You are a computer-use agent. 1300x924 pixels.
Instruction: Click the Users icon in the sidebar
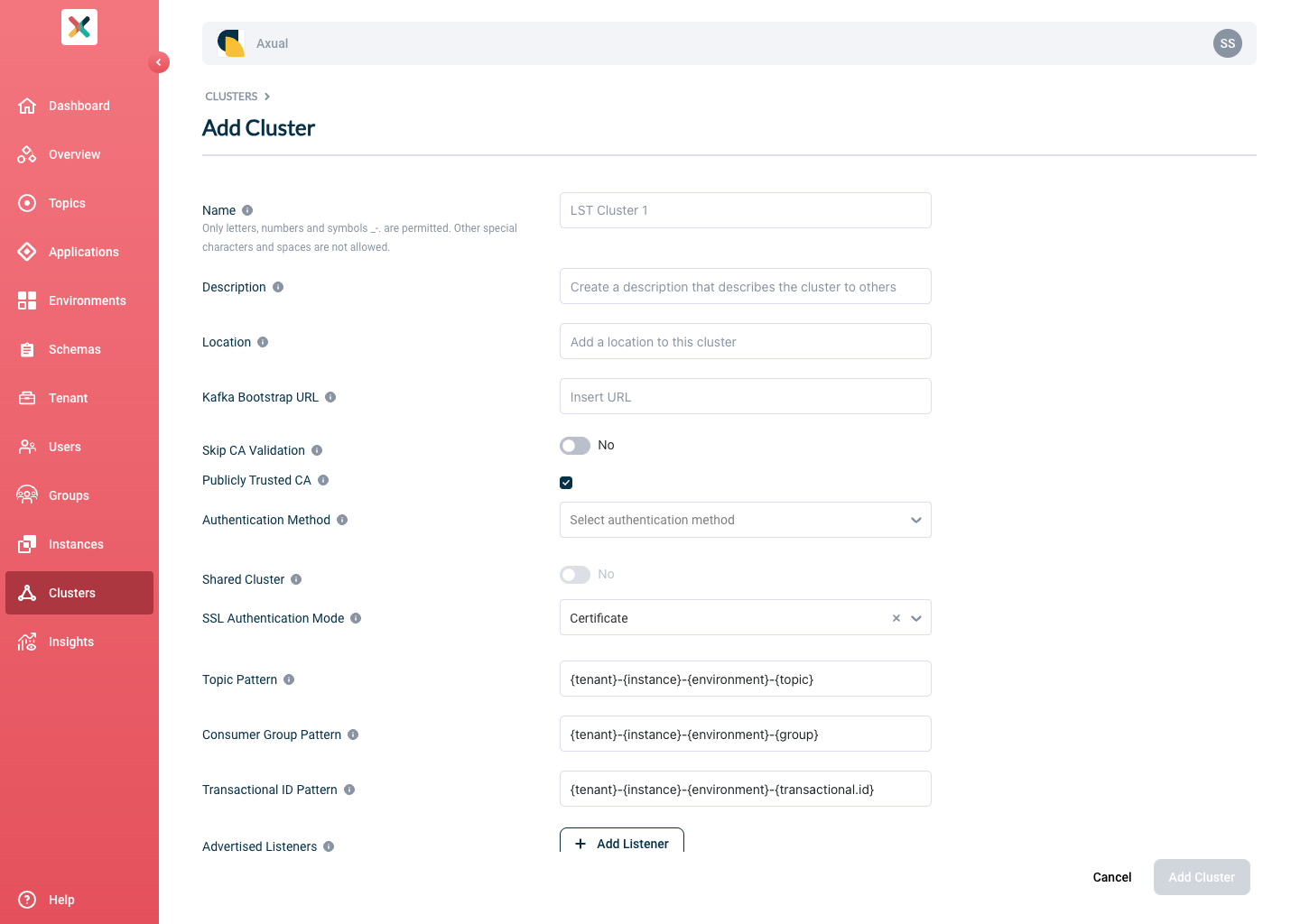[27, 447]
